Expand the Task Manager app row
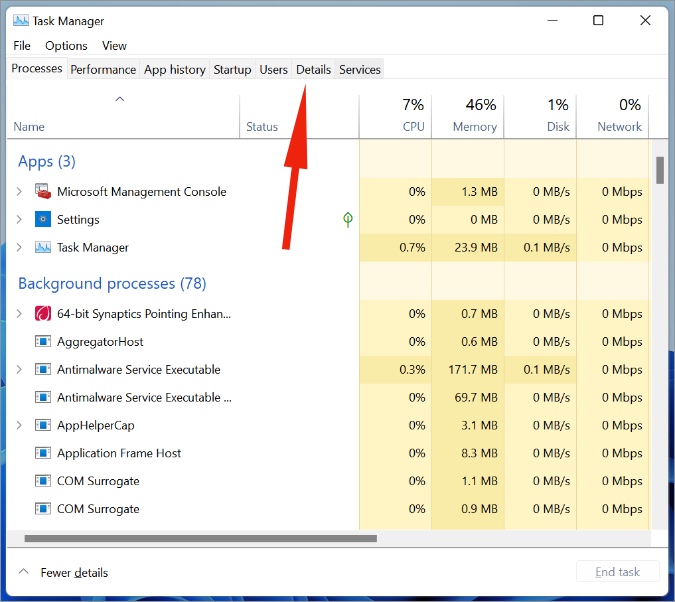675x602 pixels. [x=19, y=247]
